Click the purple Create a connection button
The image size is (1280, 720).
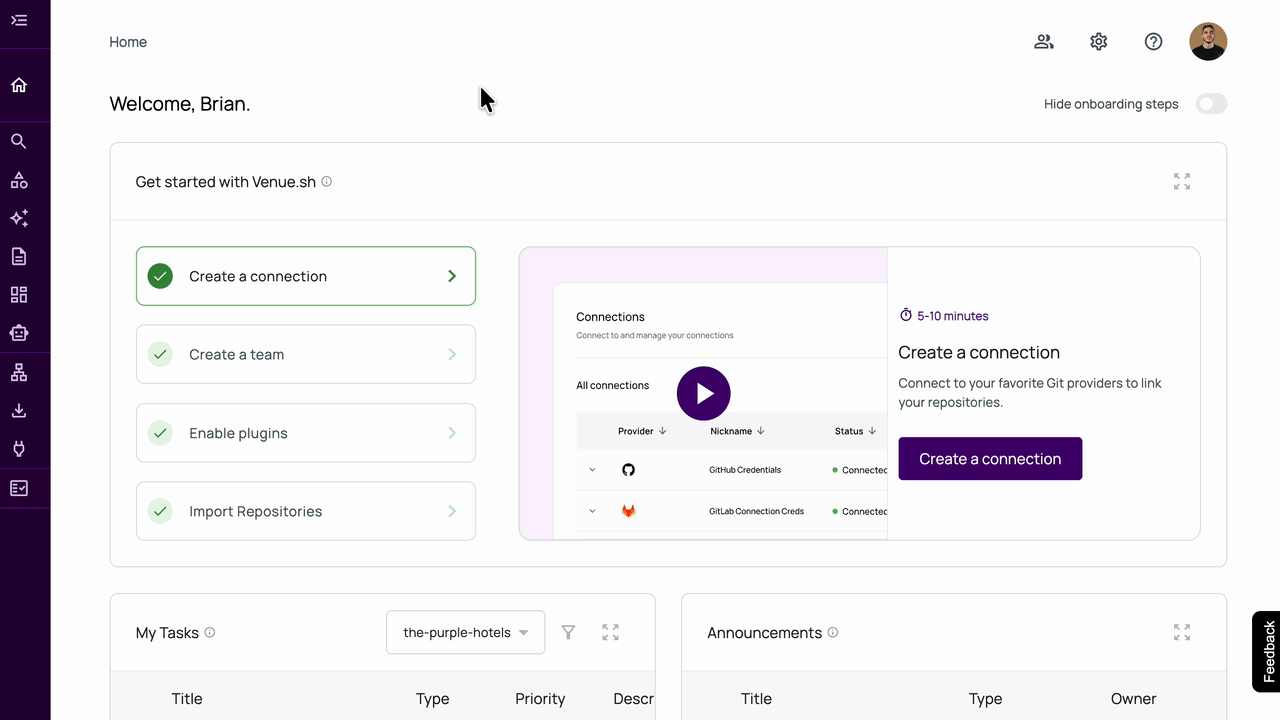pyautogui.click(x=990, y=458)
